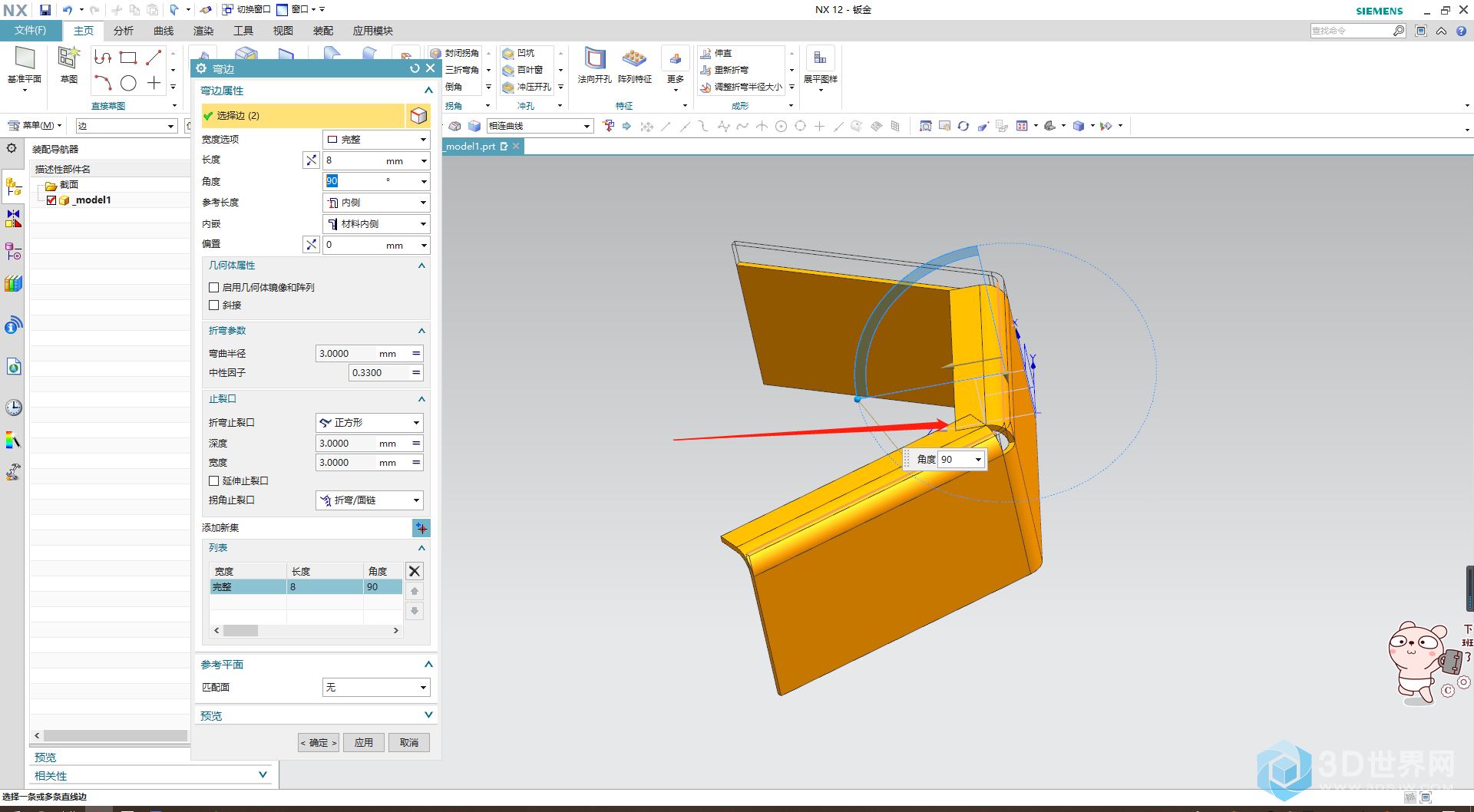The height and width of the screenshot is (812, 1474).
Task: Switch to the 曲线 ribbon tab
Action: pos(164,31)
